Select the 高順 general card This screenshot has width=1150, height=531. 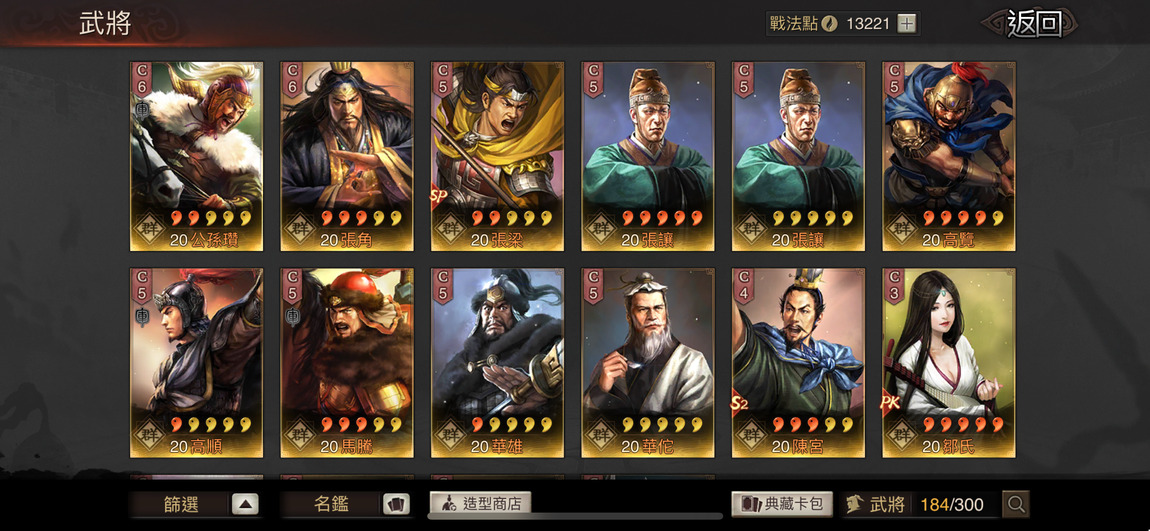click(197, 362)
